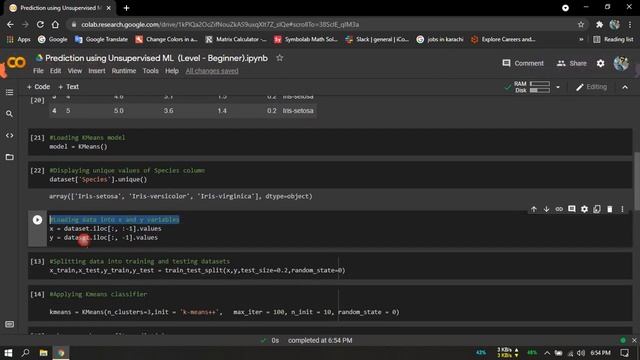Screen dimensions: 640x360
Task: Delete the selected cell with trash icon
Action: [x=609, y=209]
